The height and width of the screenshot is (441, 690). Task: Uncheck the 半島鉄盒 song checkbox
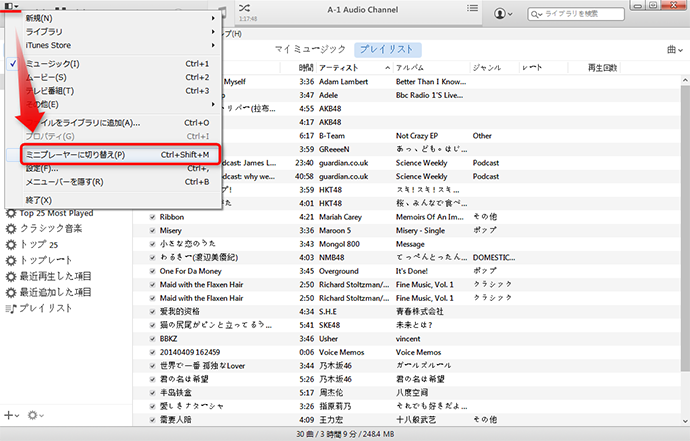[x=152, y=393]
